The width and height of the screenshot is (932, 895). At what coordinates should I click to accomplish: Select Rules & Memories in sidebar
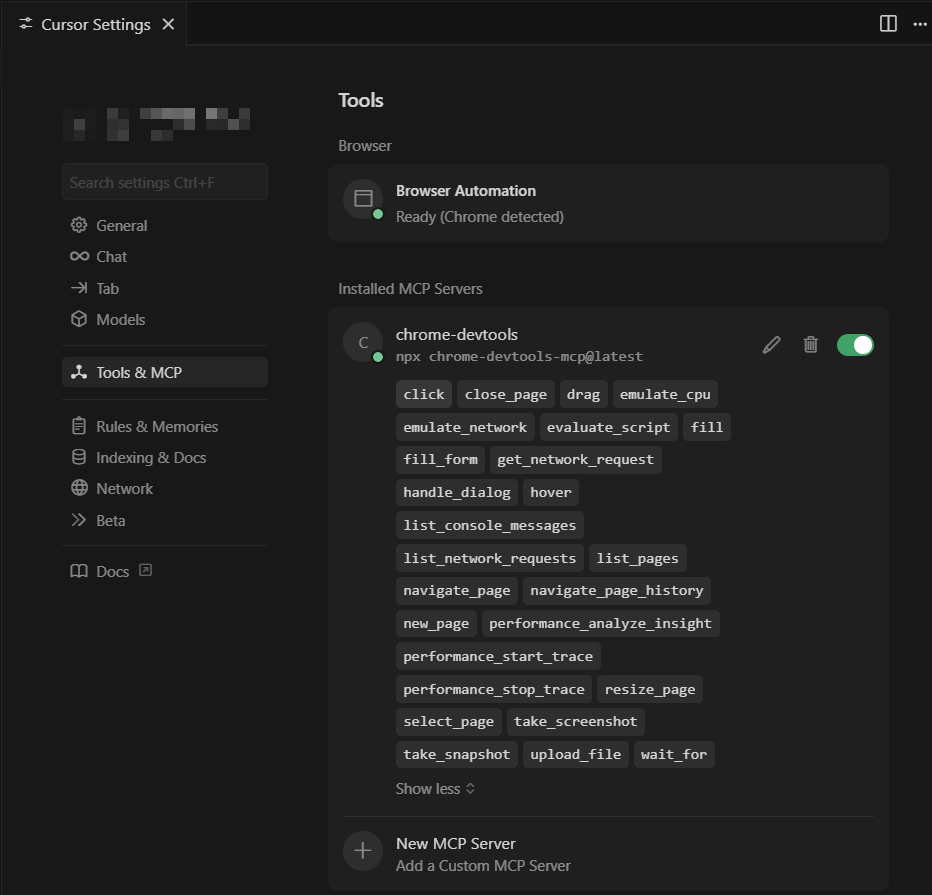[156, 427]
